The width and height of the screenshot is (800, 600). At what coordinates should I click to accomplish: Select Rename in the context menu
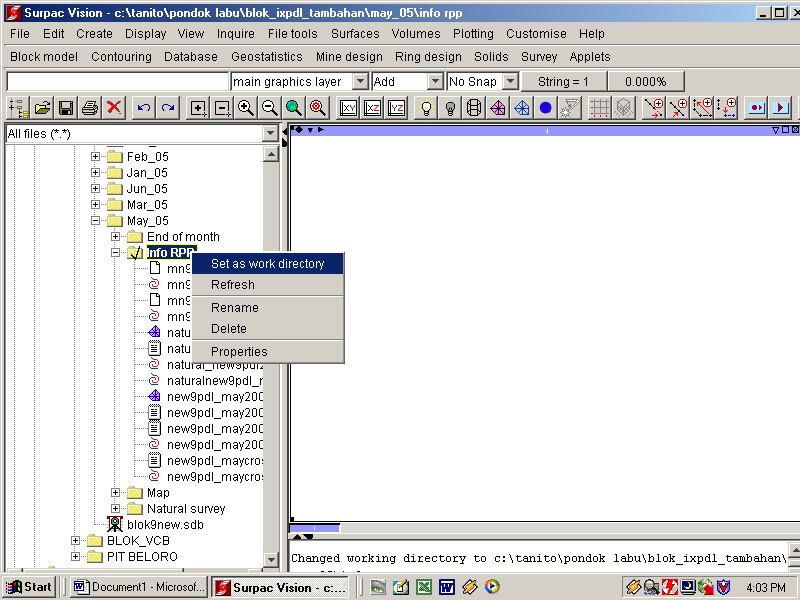233,307
